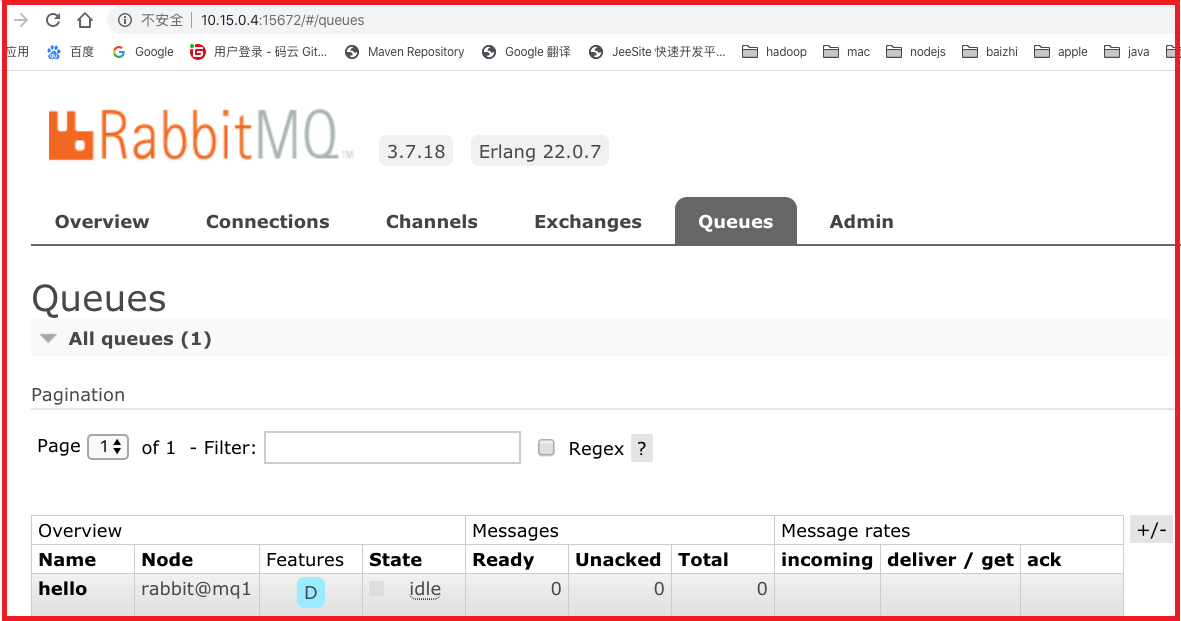Screen dimensions: 1181x621
Task: Open the java bookmarks folder
Action: [x=1127, y=52]
